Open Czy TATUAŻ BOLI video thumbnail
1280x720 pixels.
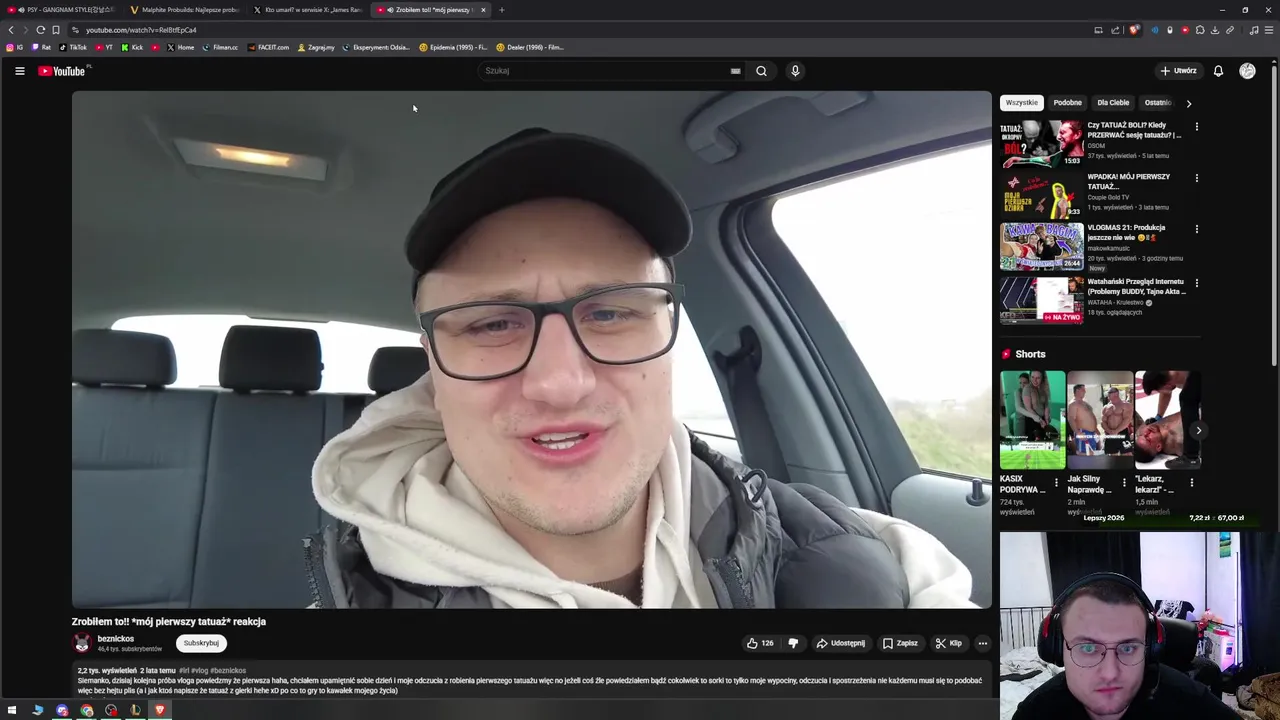pyautogui.click(x=1042, y=143)
